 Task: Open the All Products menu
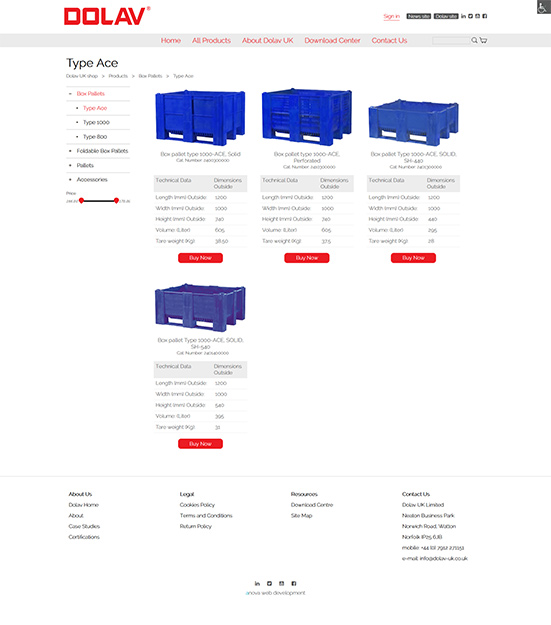pyautogui.click(x=211, y=41)
